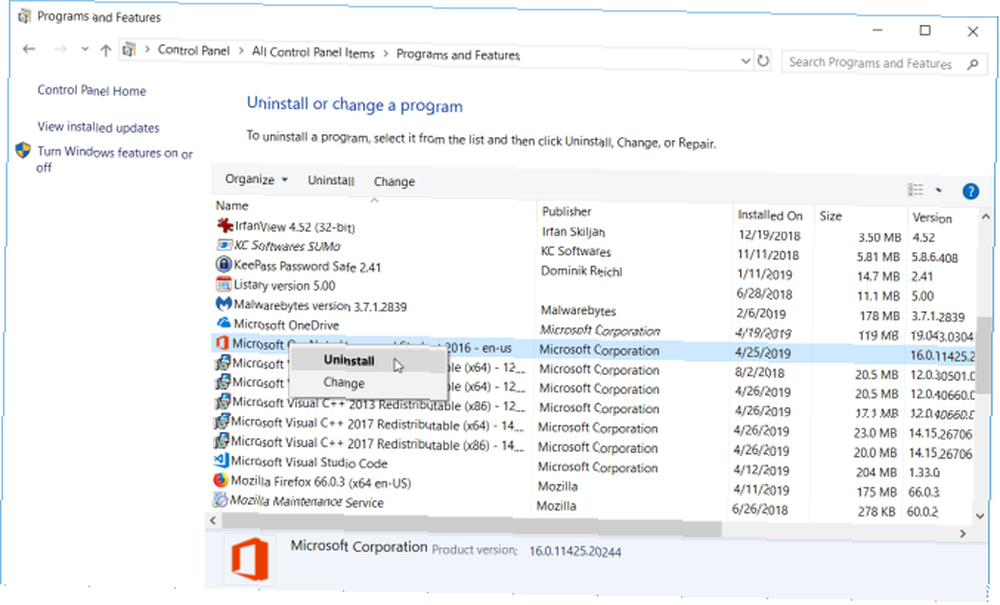Click the Visual C++ 2017 x86 installer icon
The width and height of the screenshot is (1000, 605).
pyautogui.click(x=221, y=441)
